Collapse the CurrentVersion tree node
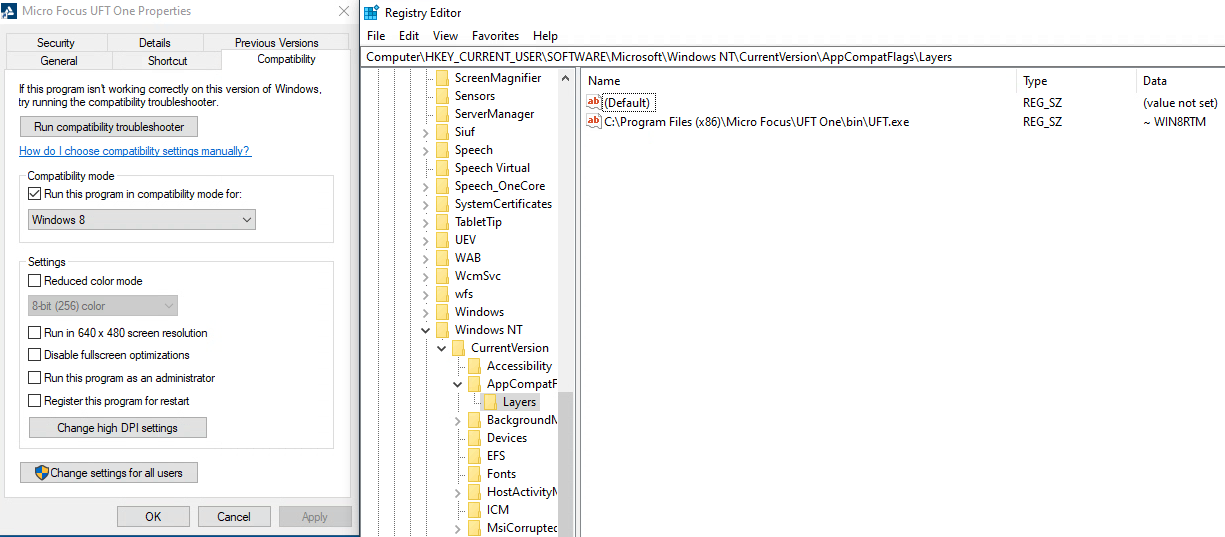The width and height of the screenshot is (1225, 537). coord(442,348)
